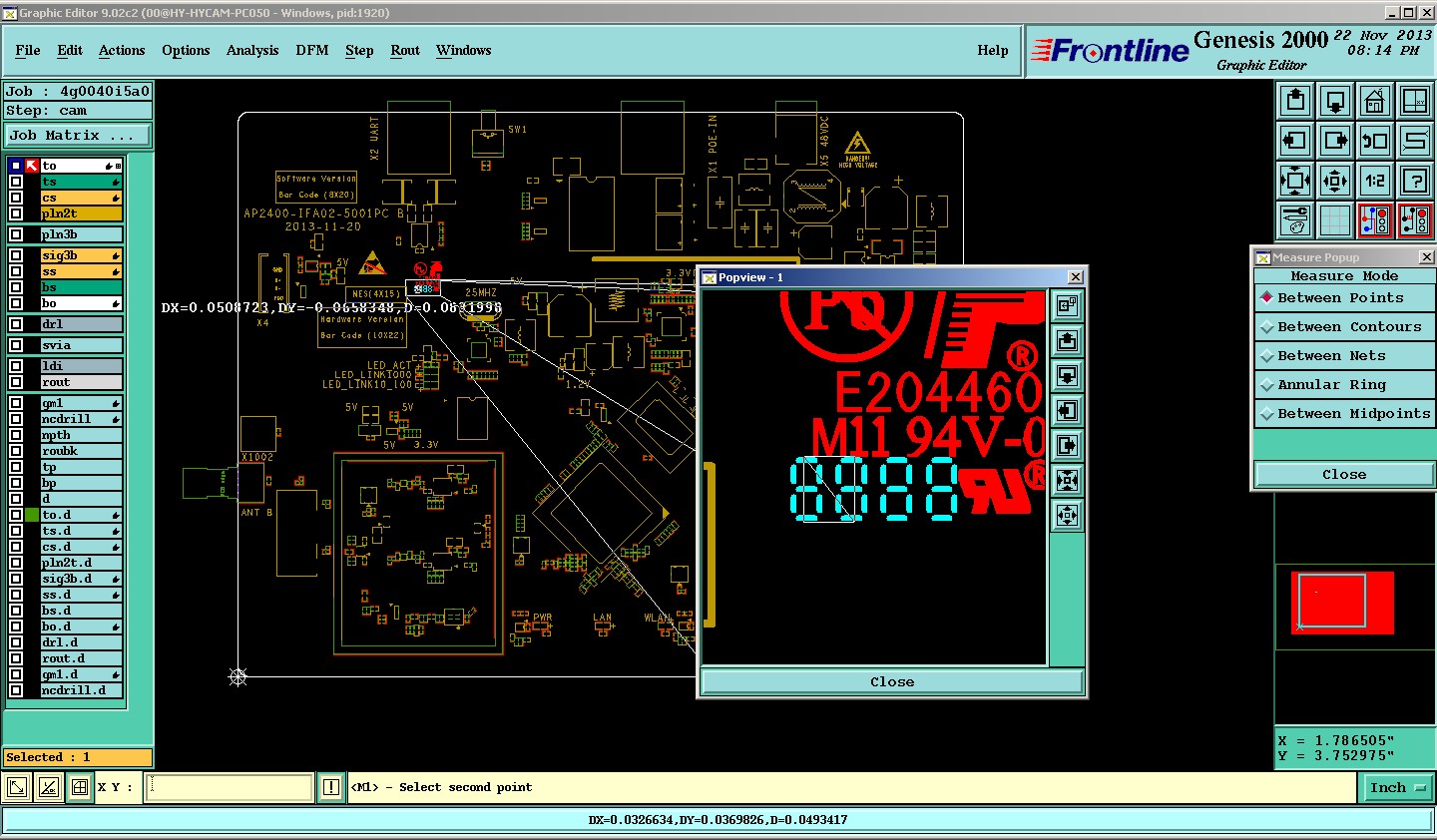Open the Actions menu
The height and width of the screenshot is (840, 1437).
point(122,50)
